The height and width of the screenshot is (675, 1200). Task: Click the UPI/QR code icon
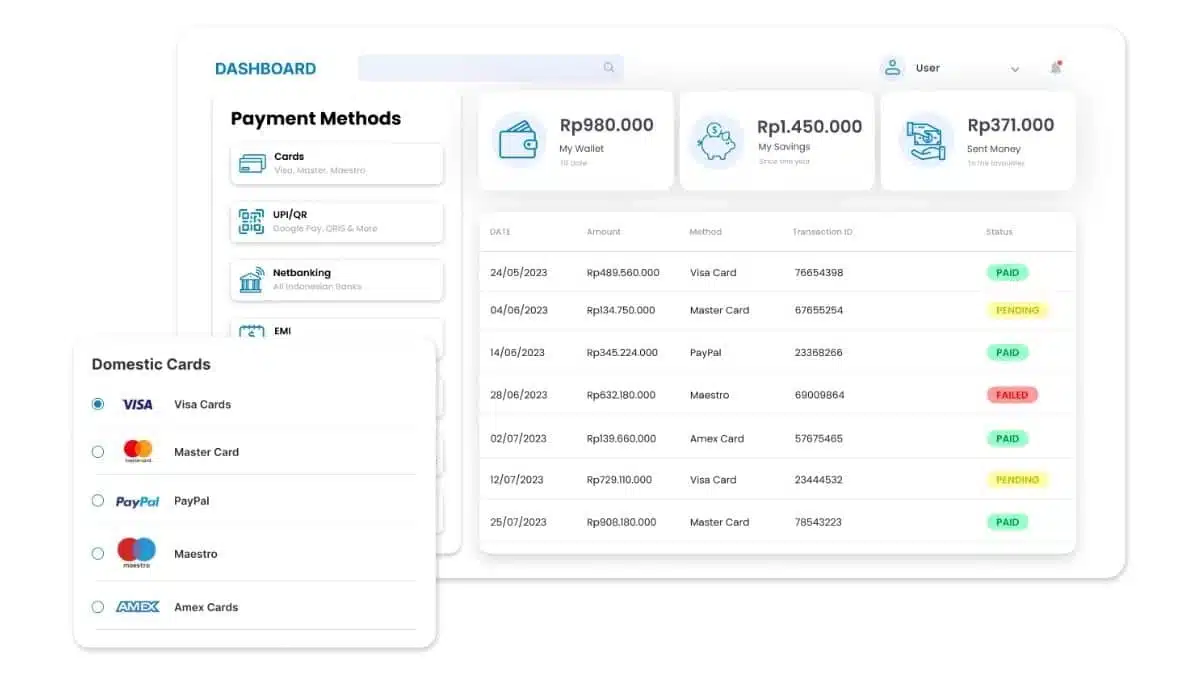point(251,221)
